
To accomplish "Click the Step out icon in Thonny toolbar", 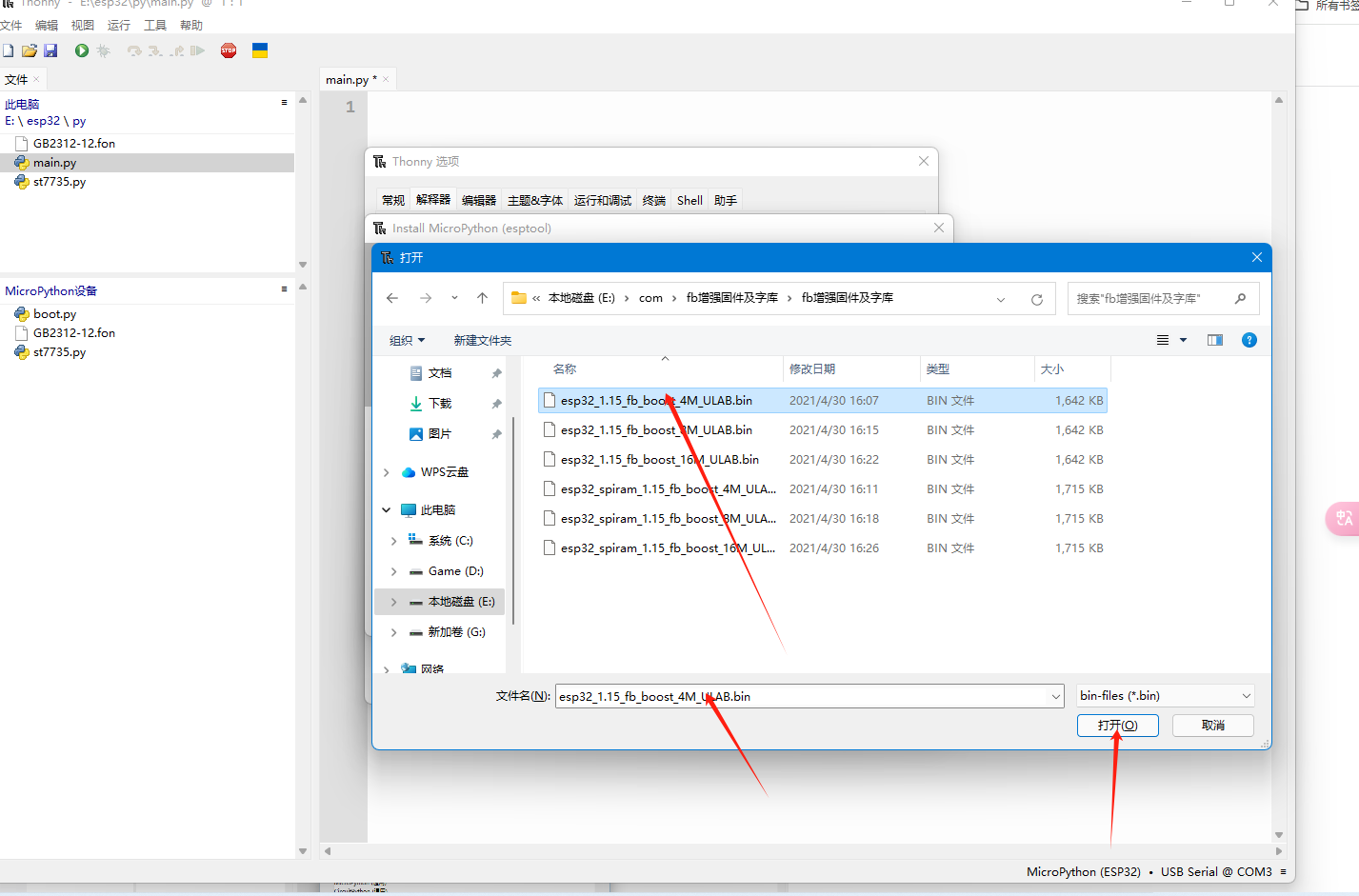I will coord(177,50).
